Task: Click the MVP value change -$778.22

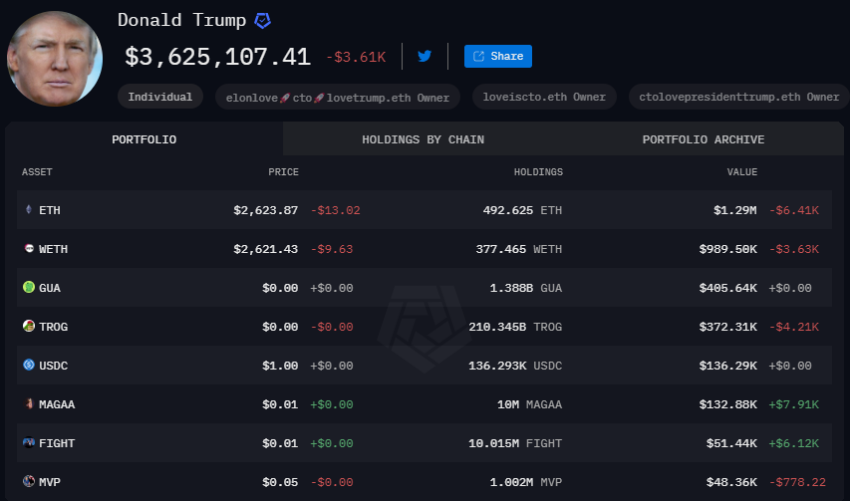Action: 797,482
